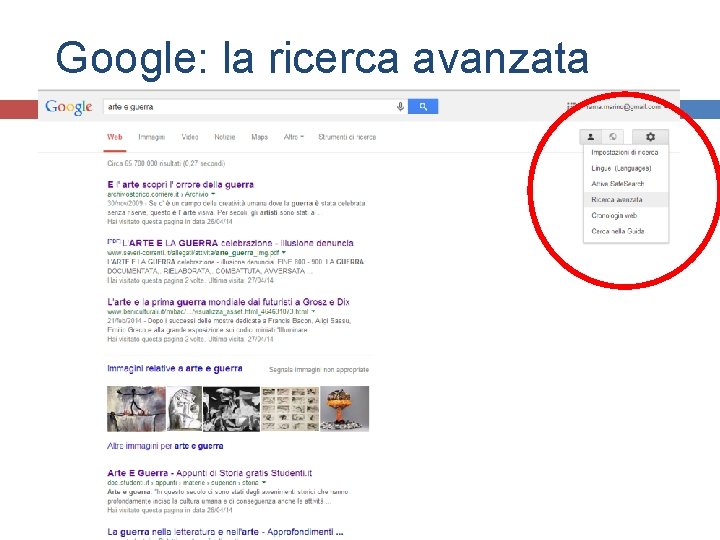Image resolution: width=720 pixels, height=540 pixels.
Task: Click the Circa risultati count text
Action: [166, 163]
